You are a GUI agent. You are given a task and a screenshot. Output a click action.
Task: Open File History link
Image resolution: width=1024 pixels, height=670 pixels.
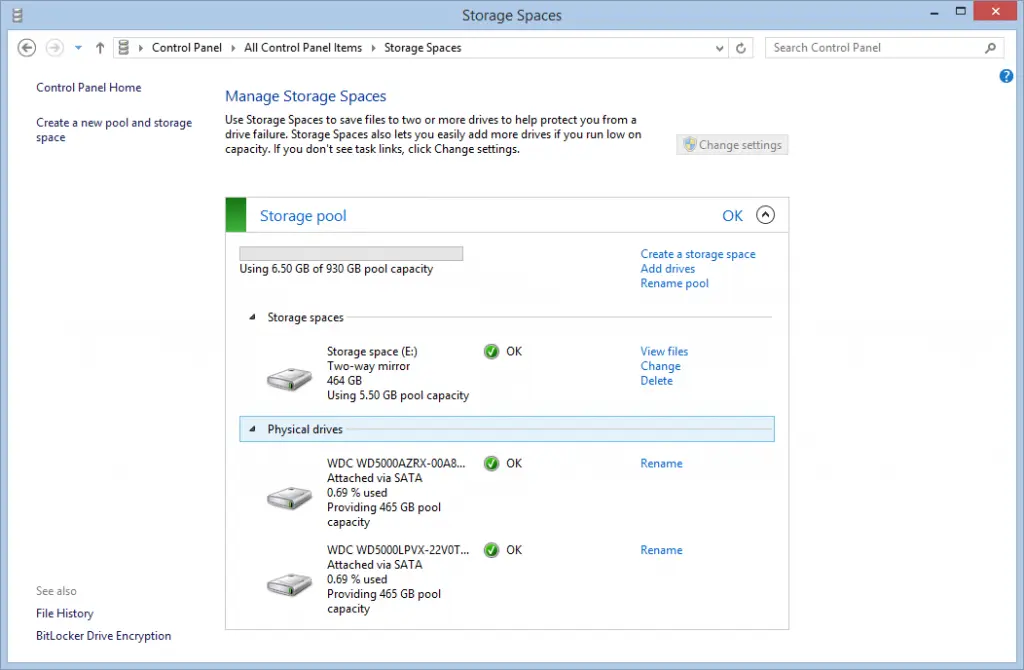click(65, 613)
